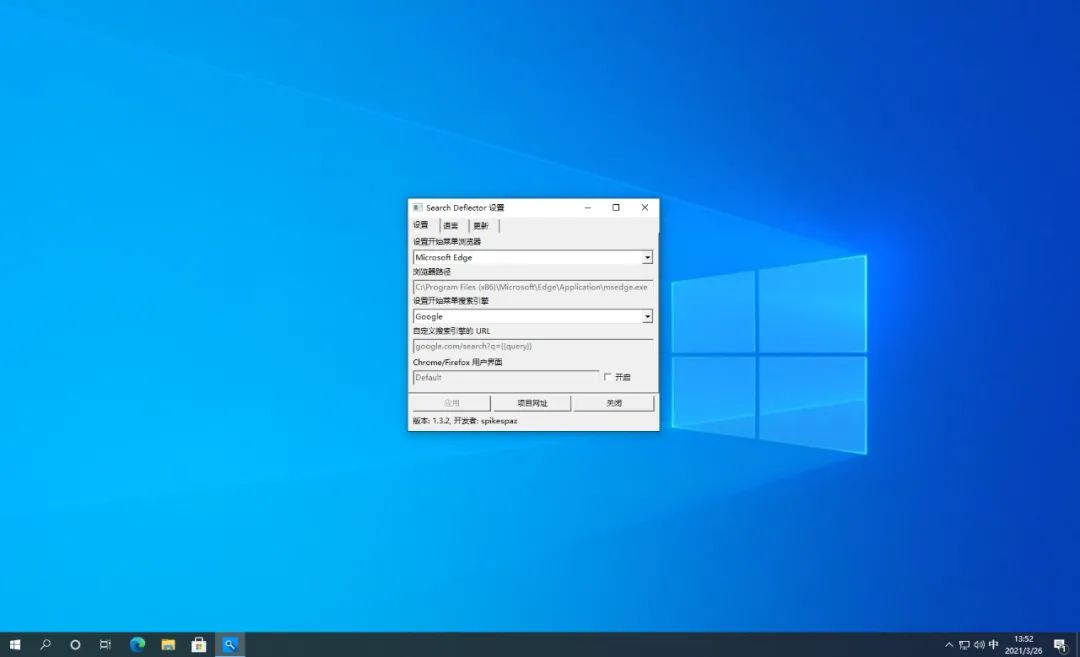Launch Microsoft Store from the taskbar
Screen dimensions: 1080x657
tap(199, 645)
